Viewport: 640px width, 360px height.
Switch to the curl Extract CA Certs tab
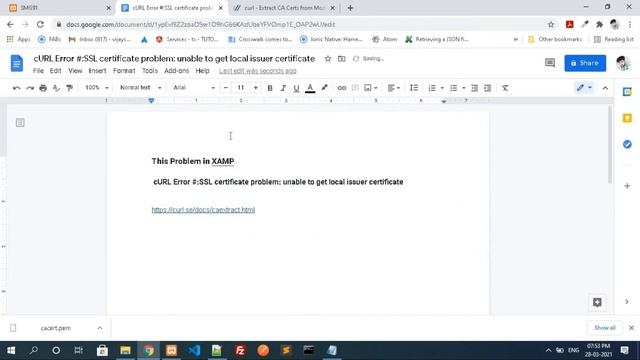coord(284,8)
